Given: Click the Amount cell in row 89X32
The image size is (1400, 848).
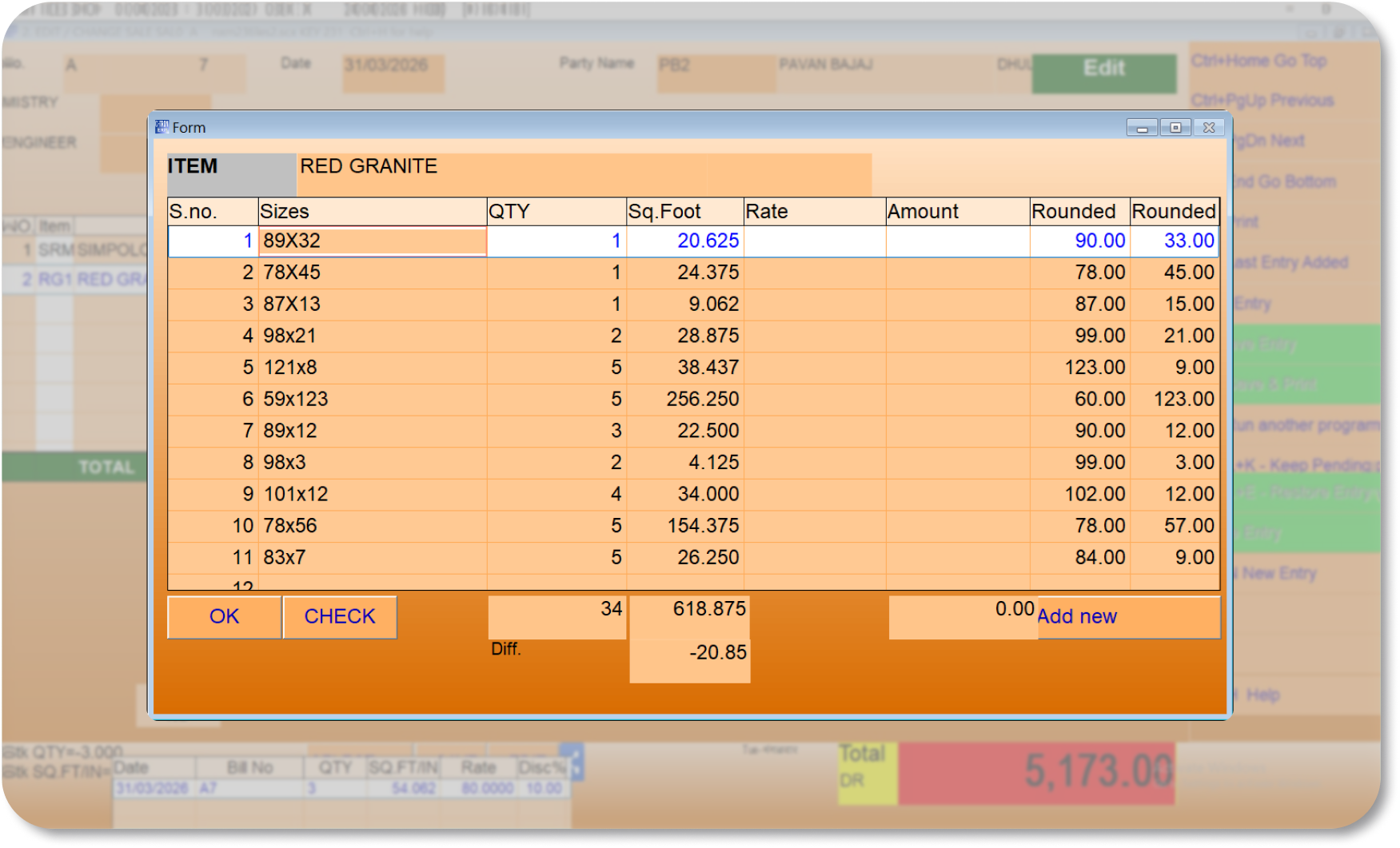Looking at the screenshot, I should [x=958, y=241].
